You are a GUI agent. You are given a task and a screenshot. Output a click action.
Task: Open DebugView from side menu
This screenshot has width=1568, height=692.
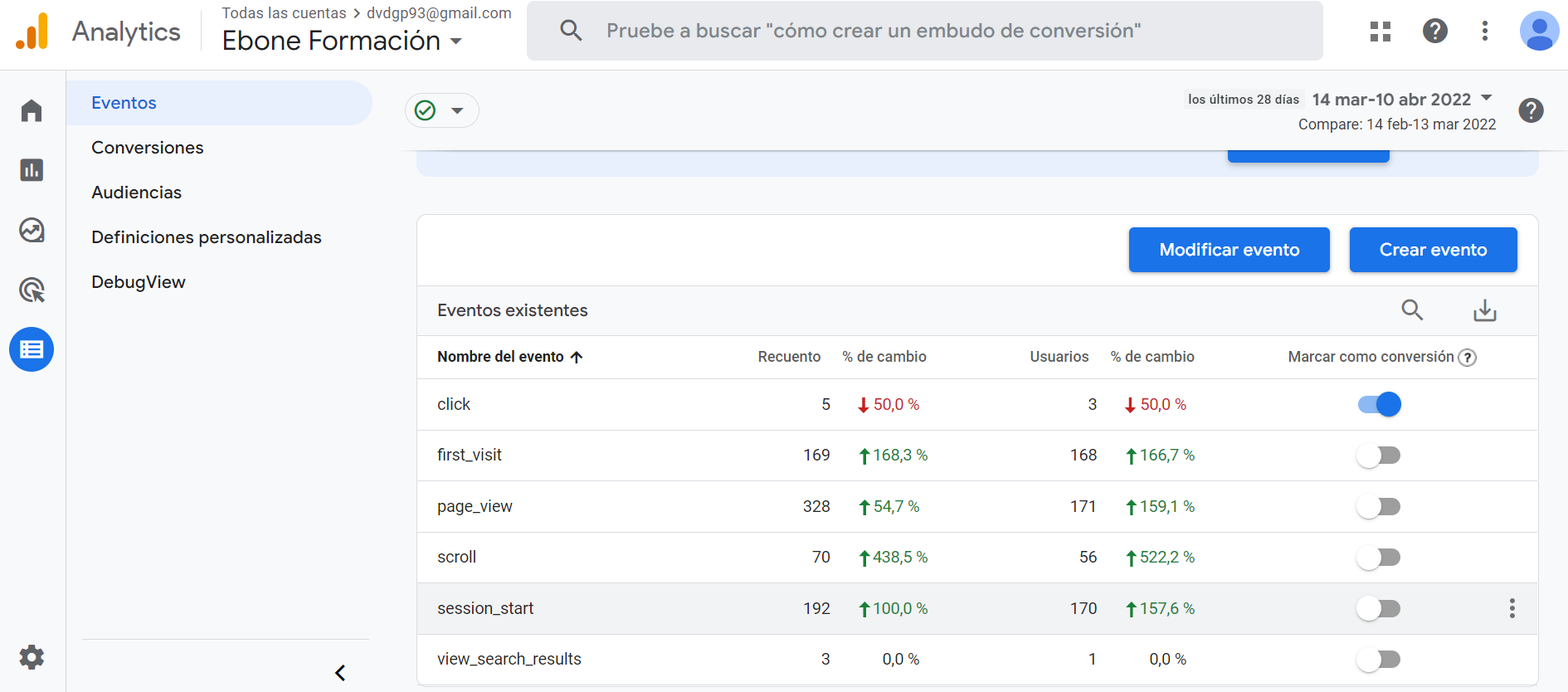pos(139,282)
